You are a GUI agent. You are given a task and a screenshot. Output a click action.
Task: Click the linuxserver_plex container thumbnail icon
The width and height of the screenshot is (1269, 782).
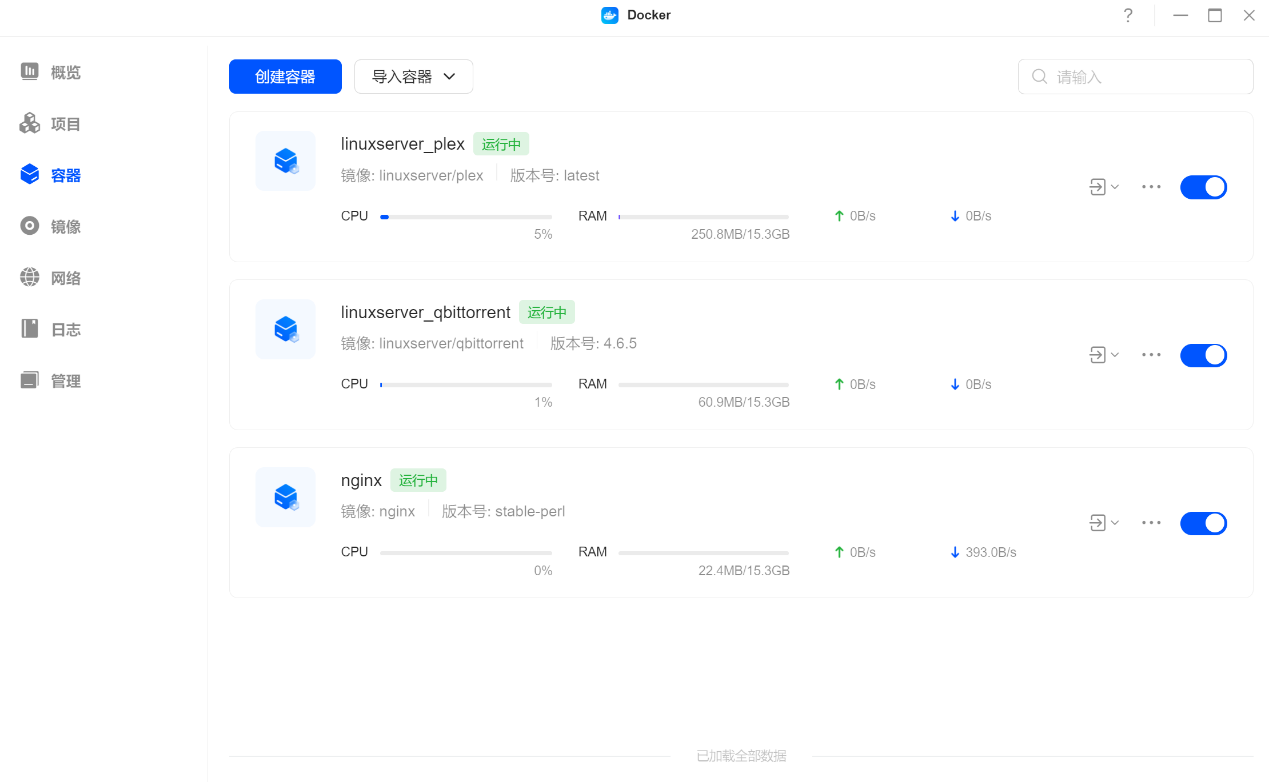(286, 161)
